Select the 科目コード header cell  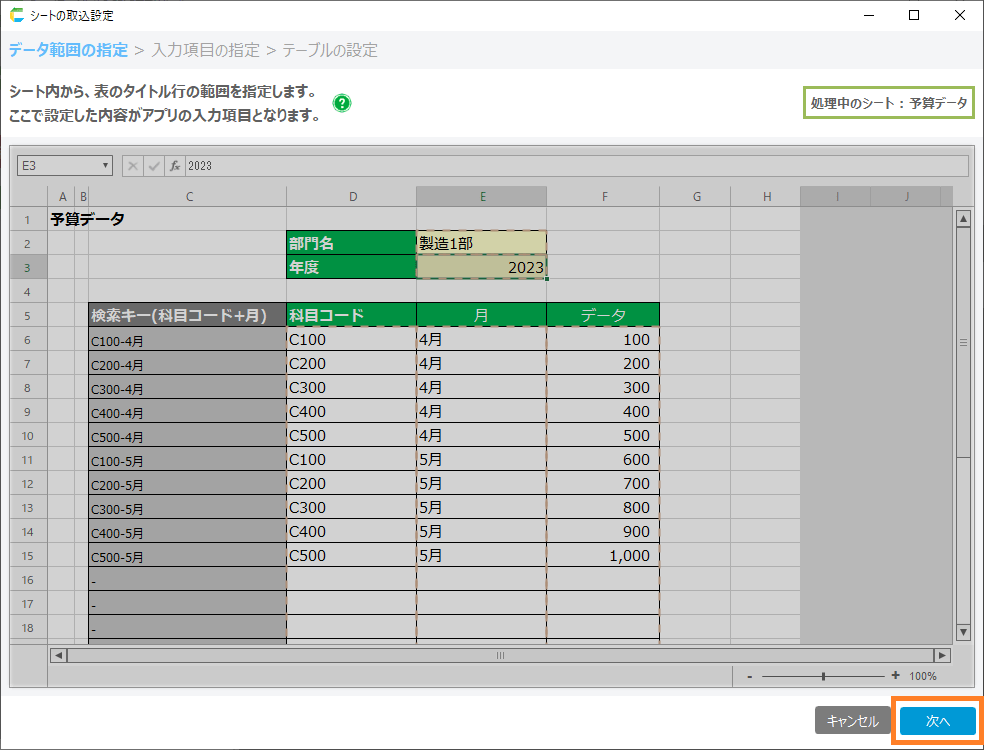[351, 315]
